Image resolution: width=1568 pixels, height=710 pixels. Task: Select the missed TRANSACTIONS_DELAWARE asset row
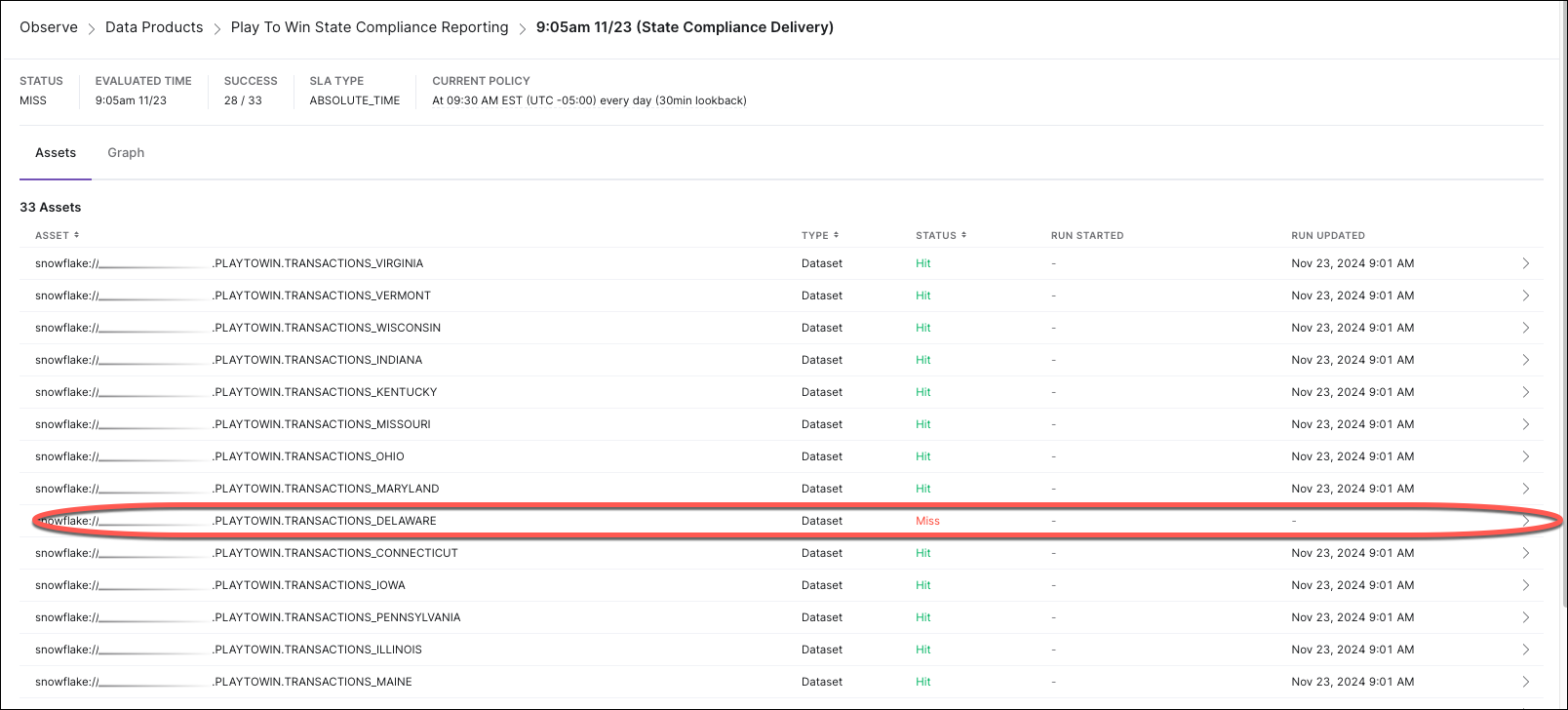point(325,521)
